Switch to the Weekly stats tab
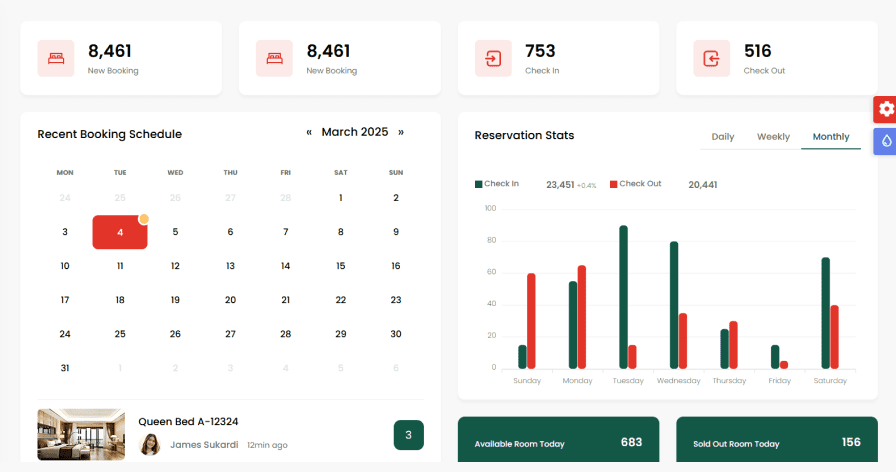The height and width of the screenshot is (472, 896). coord(773,137)
